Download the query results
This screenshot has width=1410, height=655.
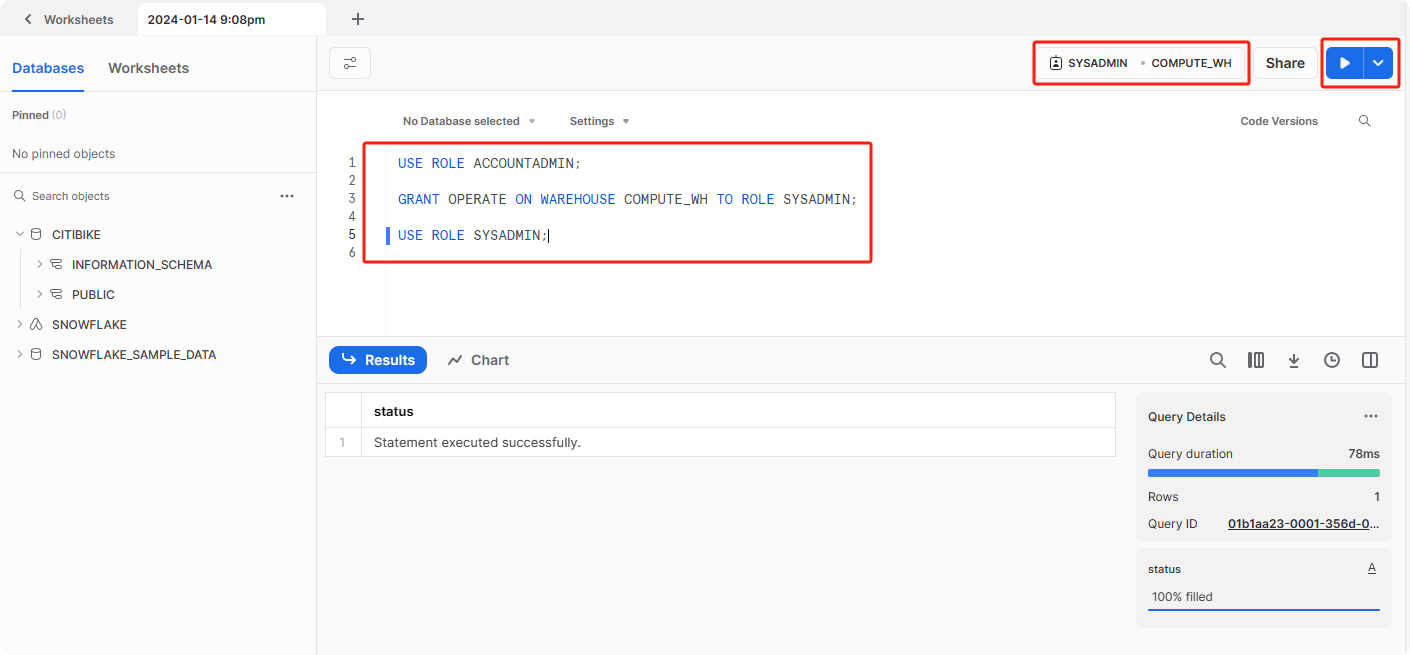1294,360
